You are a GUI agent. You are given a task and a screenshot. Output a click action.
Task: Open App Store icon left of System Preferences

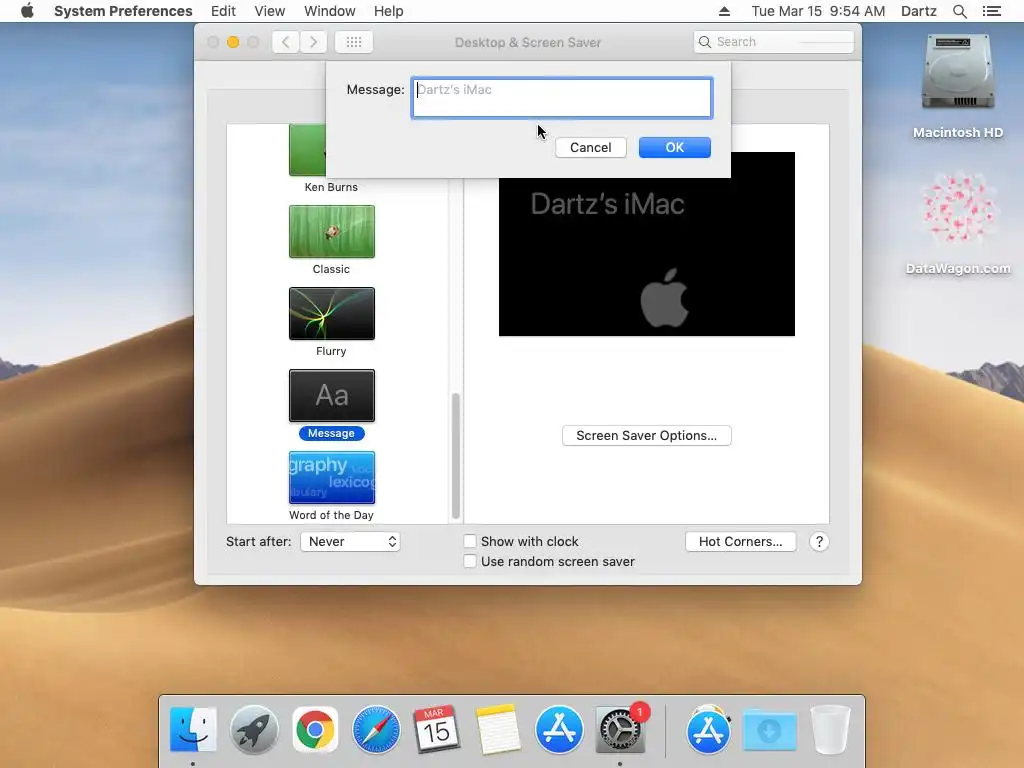559,729
